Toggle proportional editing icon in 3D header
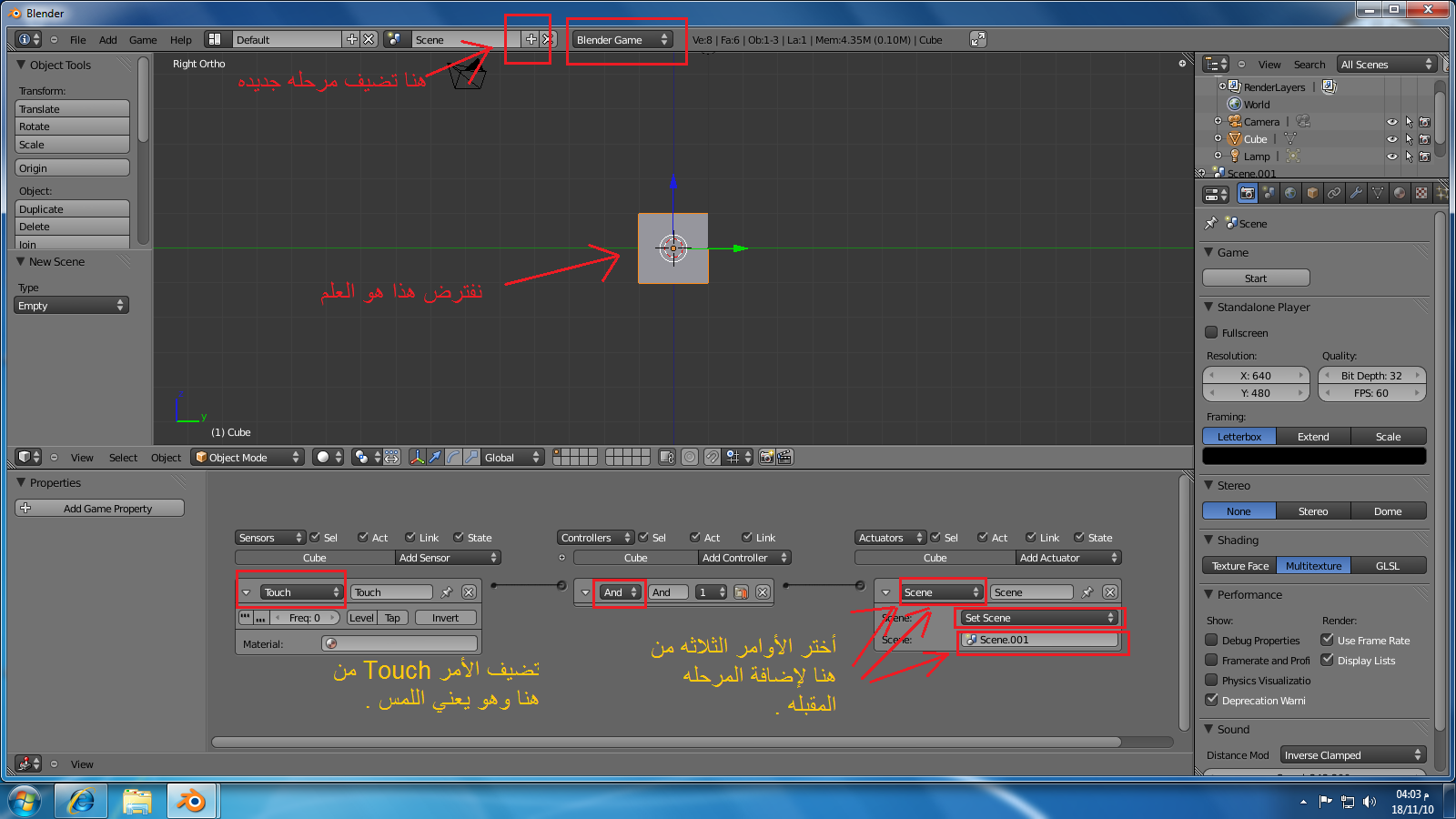The image size is (1456, 819). (x=690, y=457)
